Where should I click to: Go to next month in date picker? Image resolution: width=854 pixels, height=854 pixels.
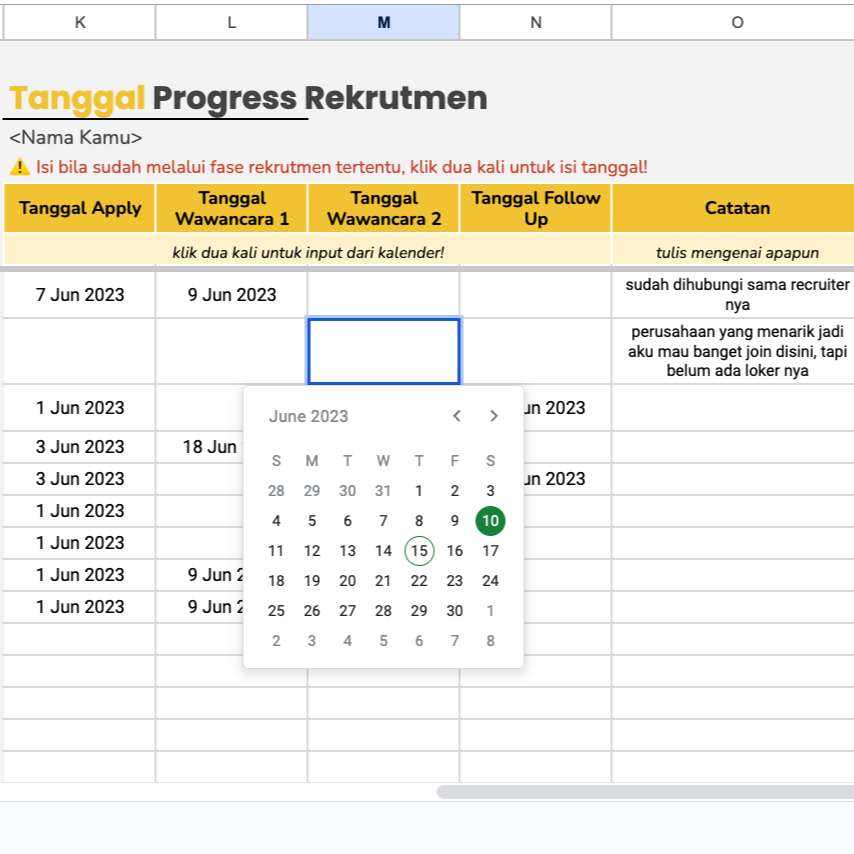tap(493, 416)
